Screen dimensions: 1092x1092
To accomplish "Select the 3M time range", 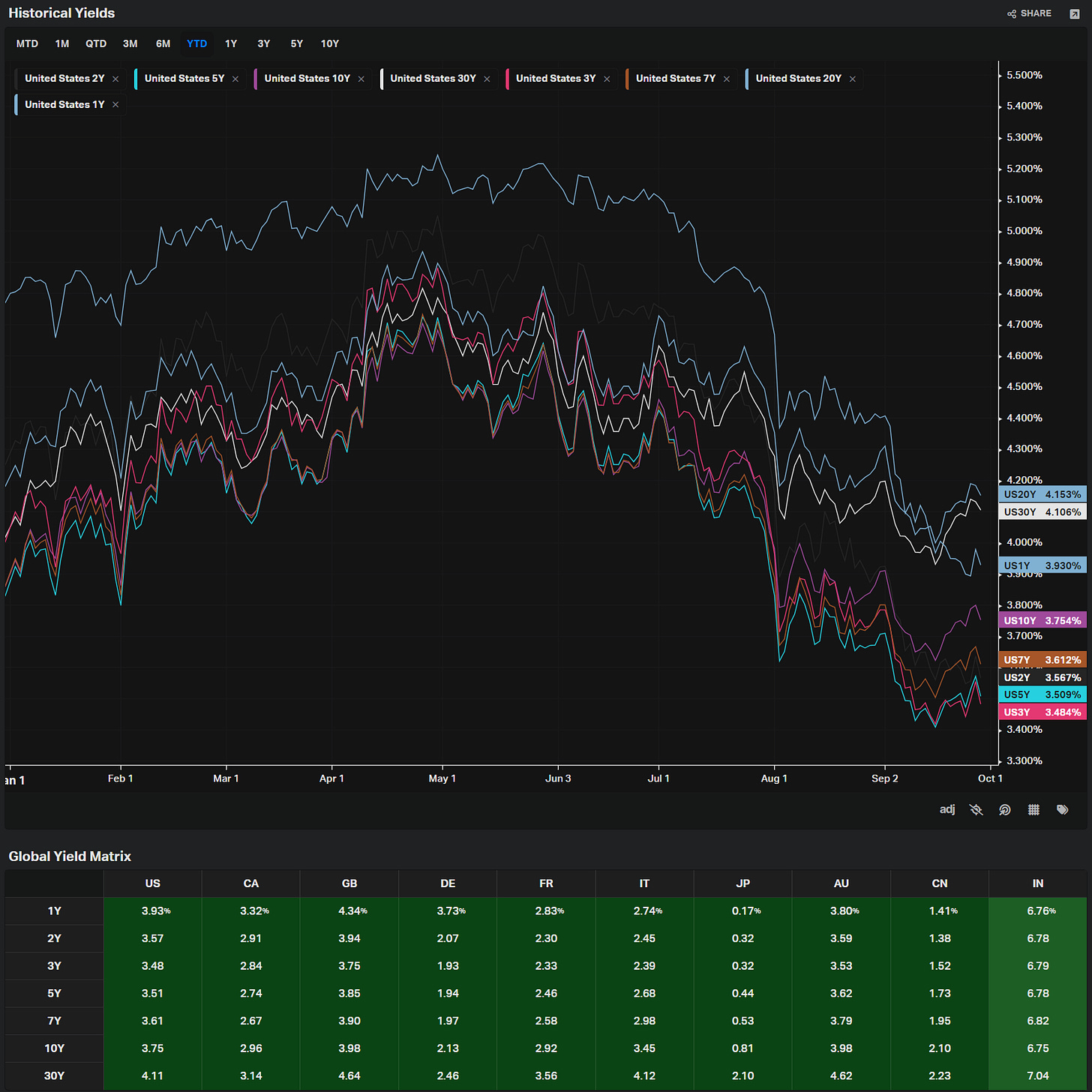I will pyautogui.click(x=130, y=43).
